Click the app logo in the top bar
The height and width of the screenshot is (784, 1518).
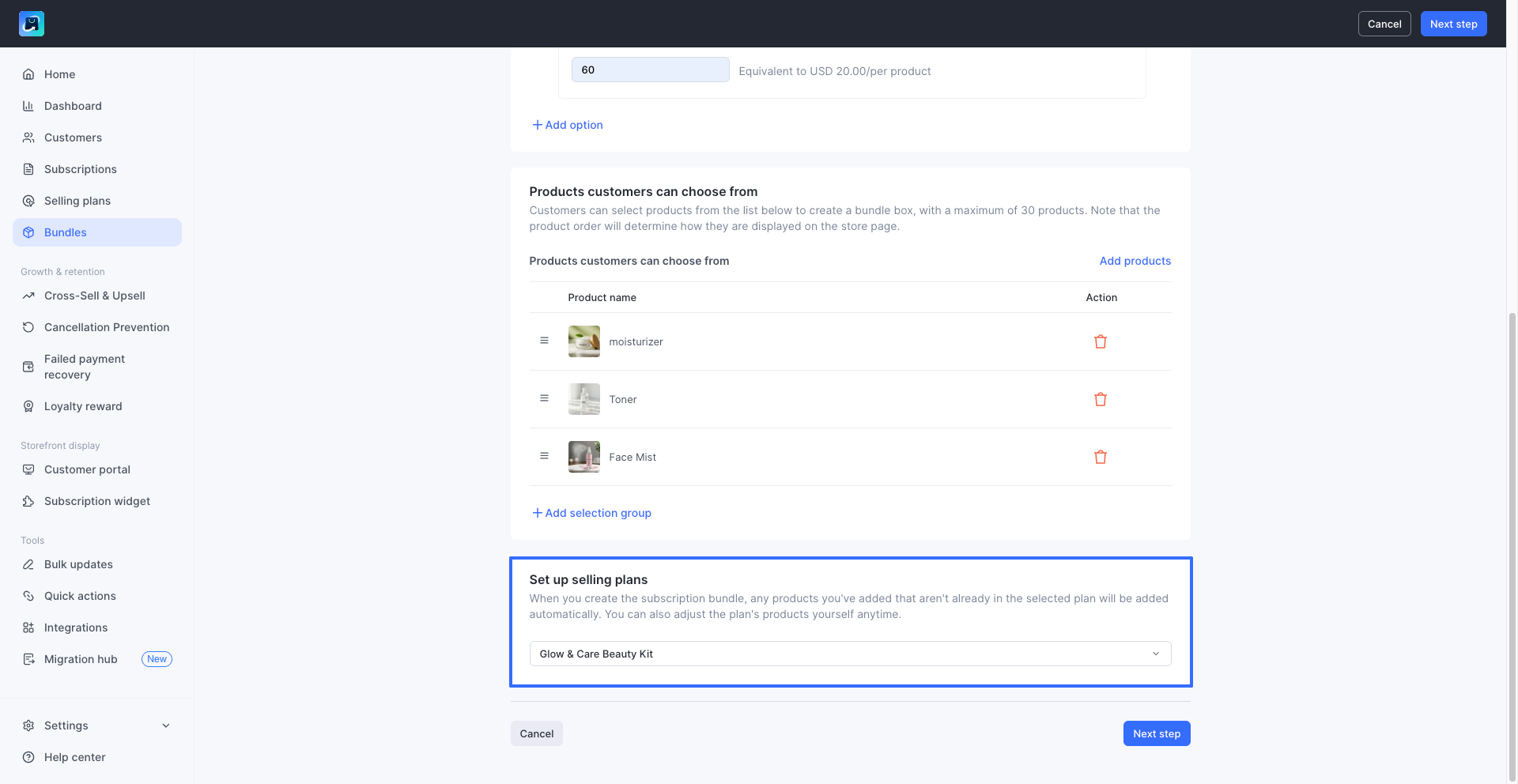pyautogui.click(x=32, y=24)
